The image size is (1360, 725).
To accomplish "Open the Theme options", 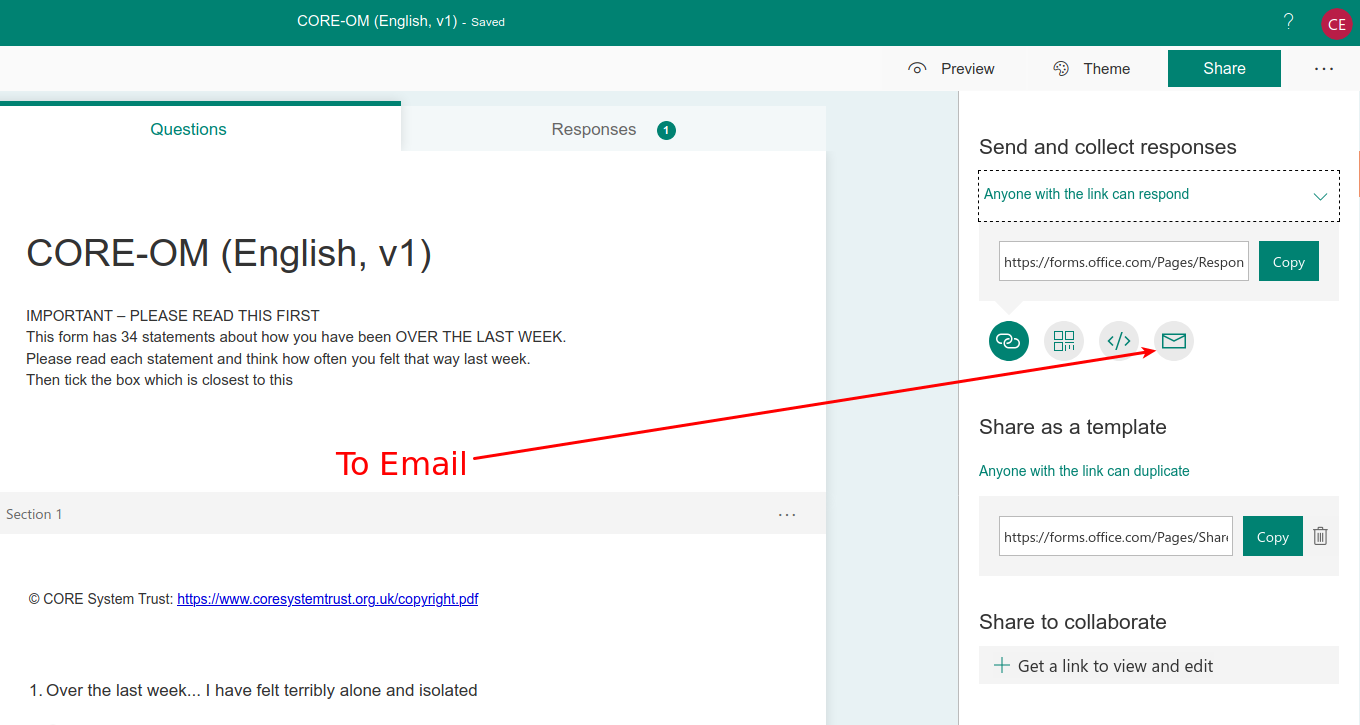I will 1091,69.
